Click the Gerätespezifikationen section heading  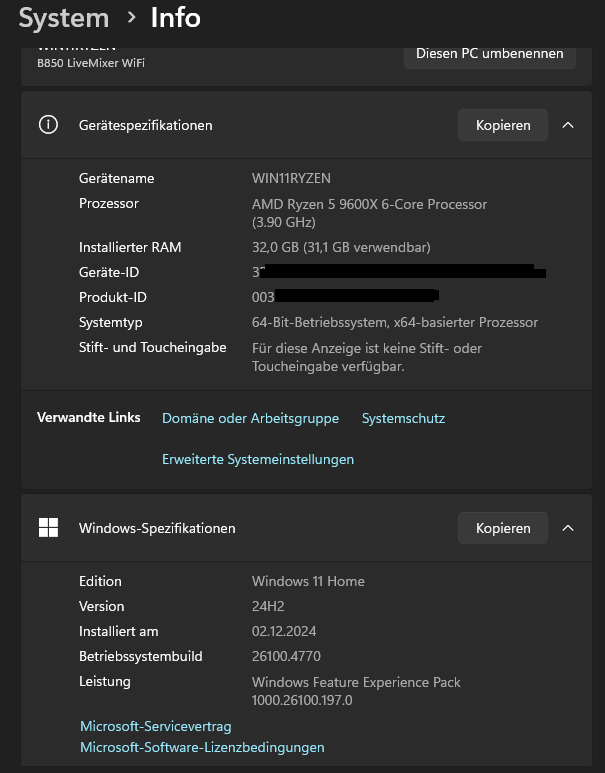(x=145, y=126)
